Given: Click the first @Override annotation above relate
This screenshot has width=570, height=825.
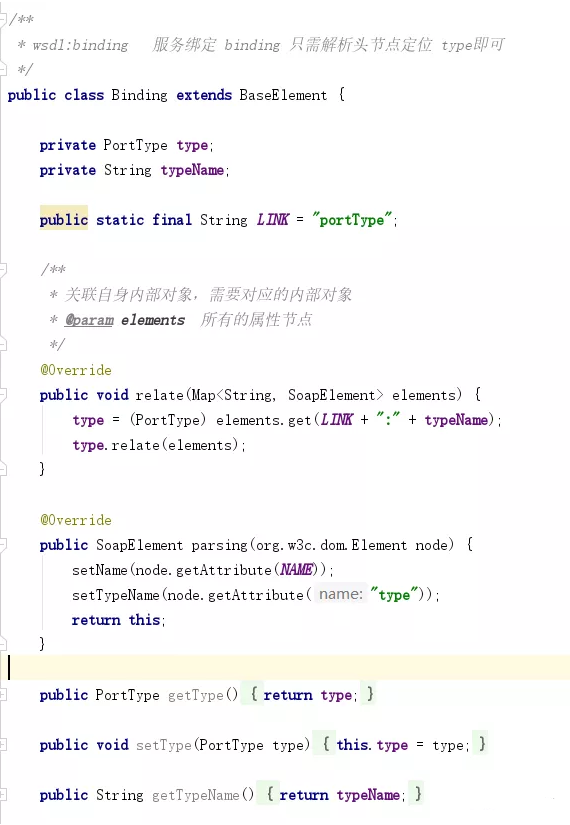Looking at the screenshot, I should pos(76,370).
